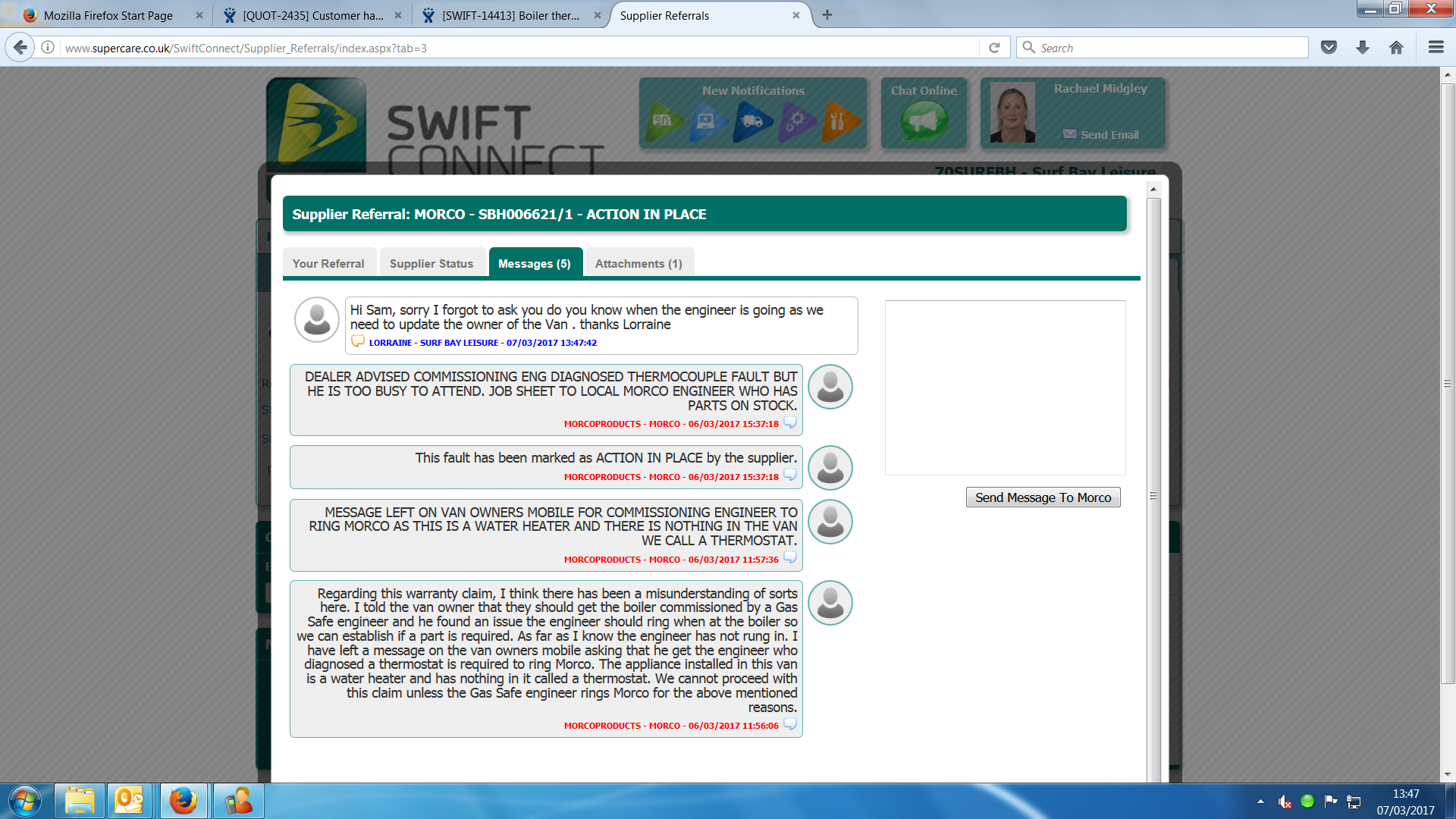Screen dimensions: 1456x819
Task: Click the blue laptop notification icon
Action: (708, 121)
